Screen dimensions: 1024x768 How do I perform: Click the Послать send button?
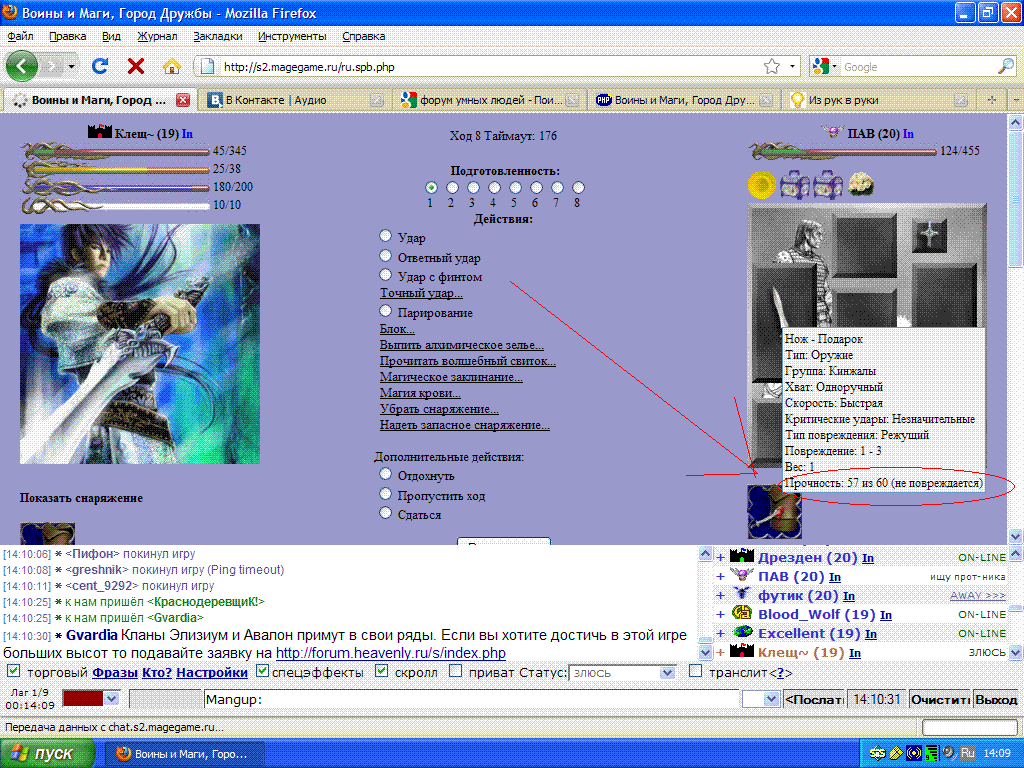coord(814,699)
